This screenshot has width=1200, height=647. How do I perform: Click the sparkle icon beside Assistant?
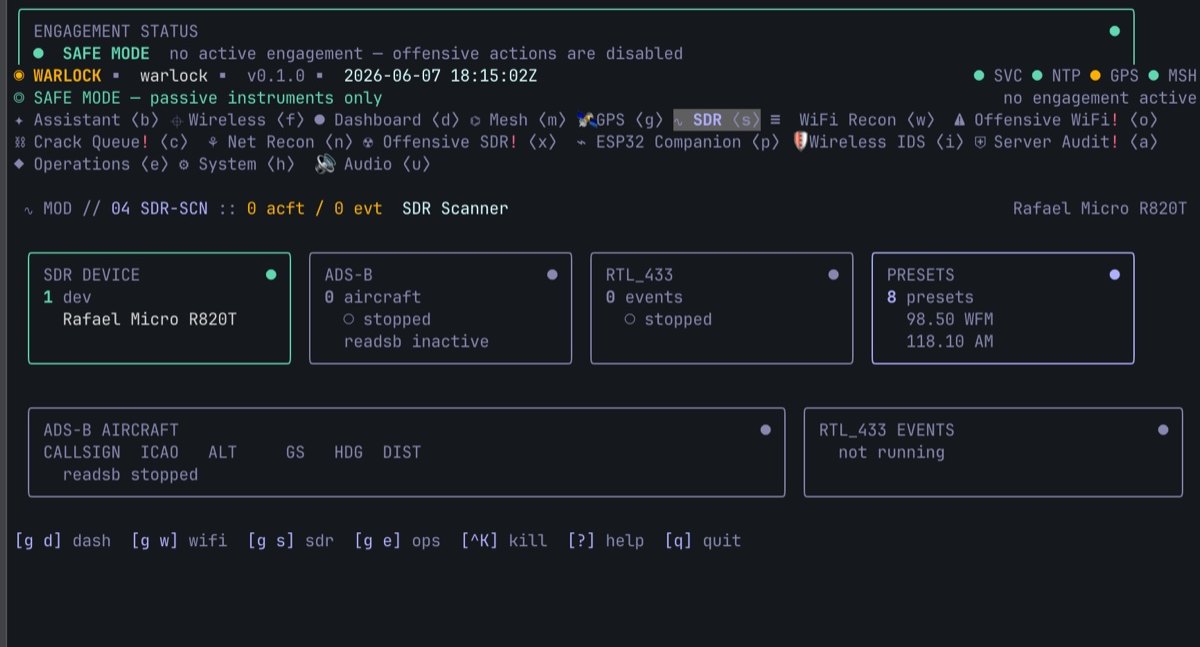coord(19,120)
